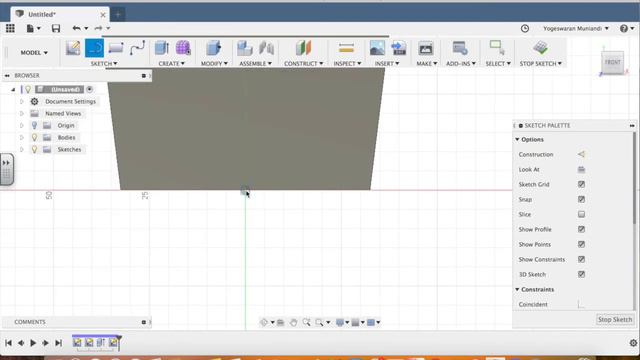Image resolution: width=640 pixels, height=360 pixels.
Task: Toggle Origin folder visibility bulb
Action: 34,126
